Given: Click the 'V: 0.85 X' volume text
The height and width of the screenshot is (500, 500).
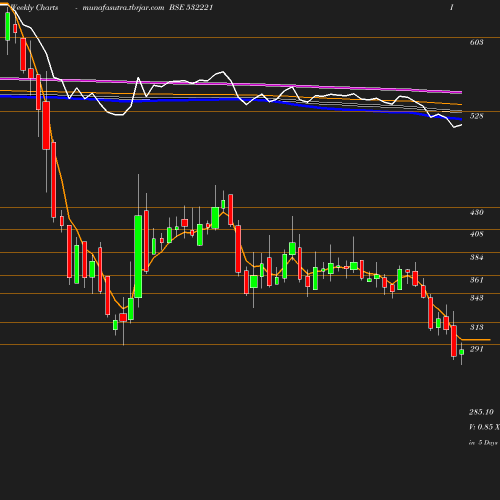Looking at the screenshot, I should [484, 427].
